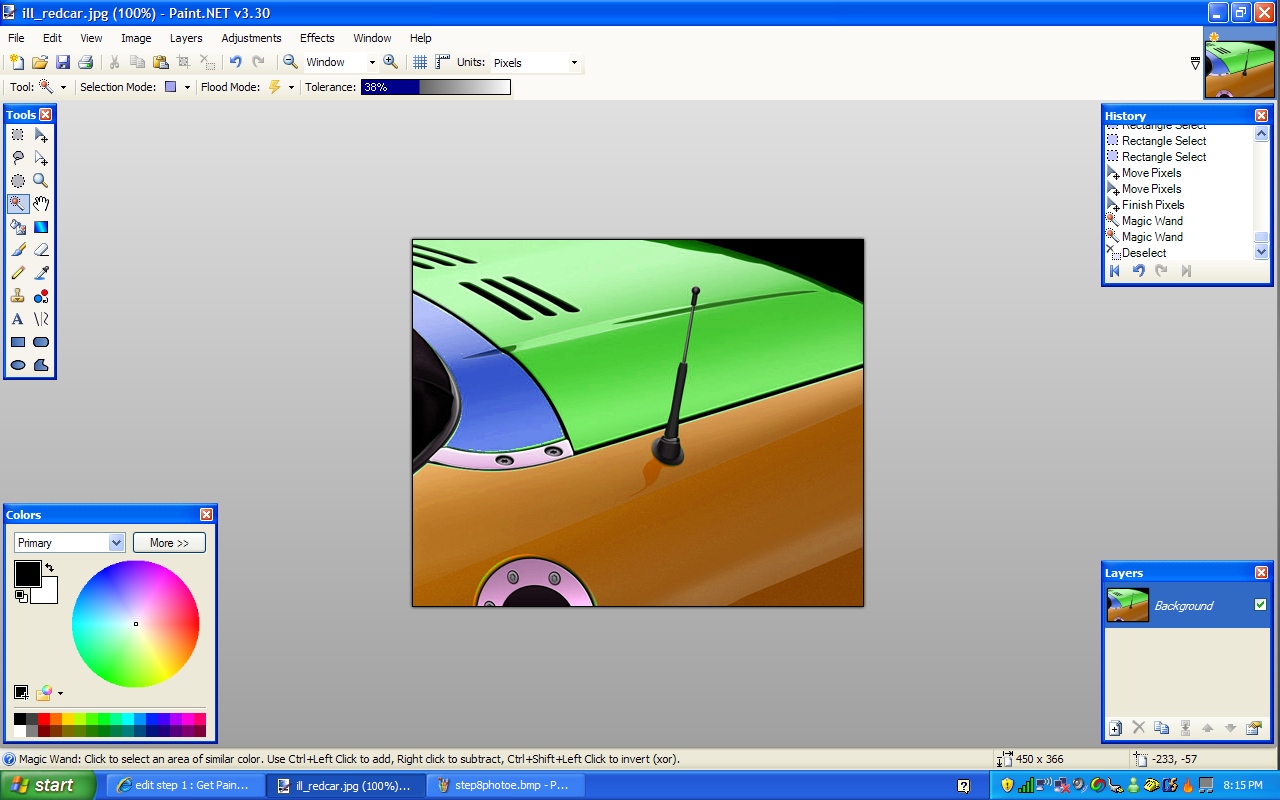This screenshot has width=1280, height=800.
Task: Open the Units dropdown
Action: click(572, 62)
